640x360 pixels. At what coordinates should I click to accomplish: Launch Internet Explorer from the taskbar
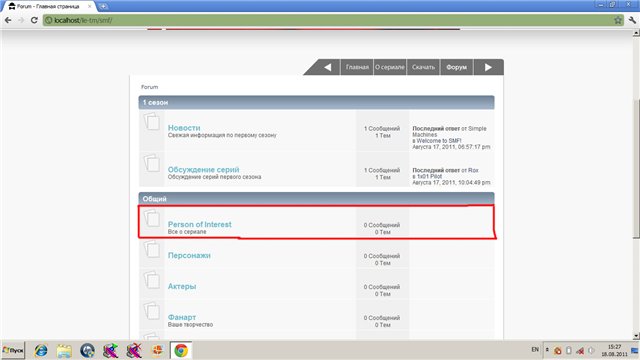(x=41, y=351)
